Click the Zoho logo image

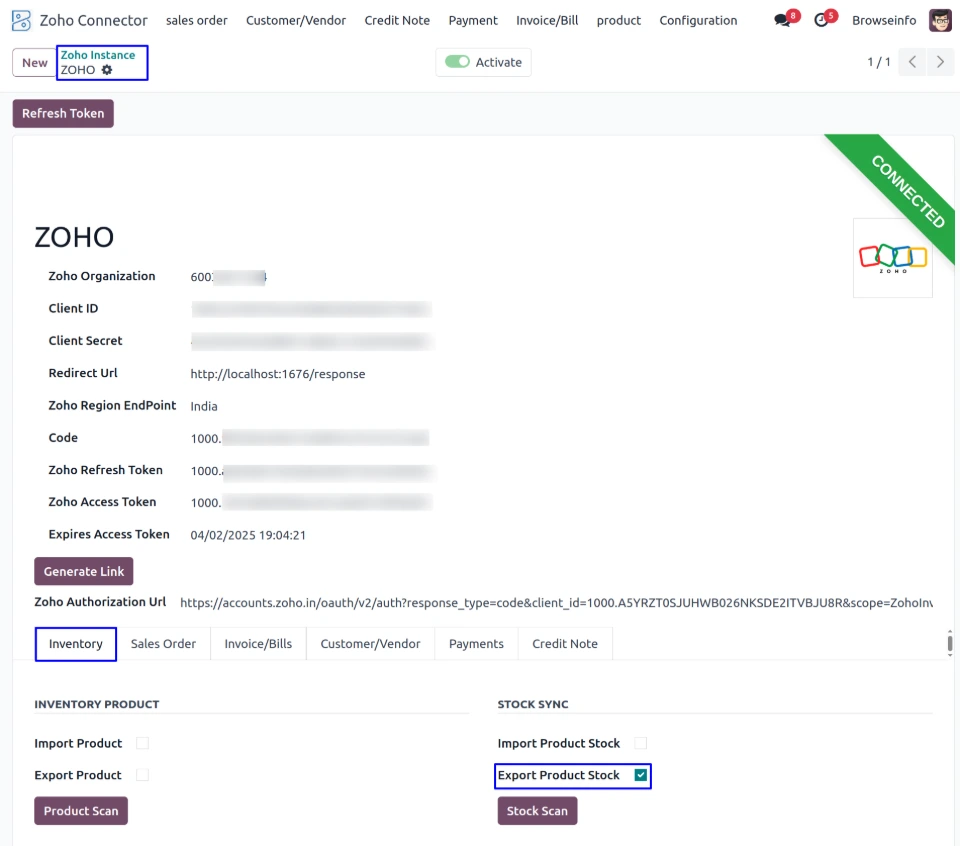pyautogui.click(x=892, y=258)
